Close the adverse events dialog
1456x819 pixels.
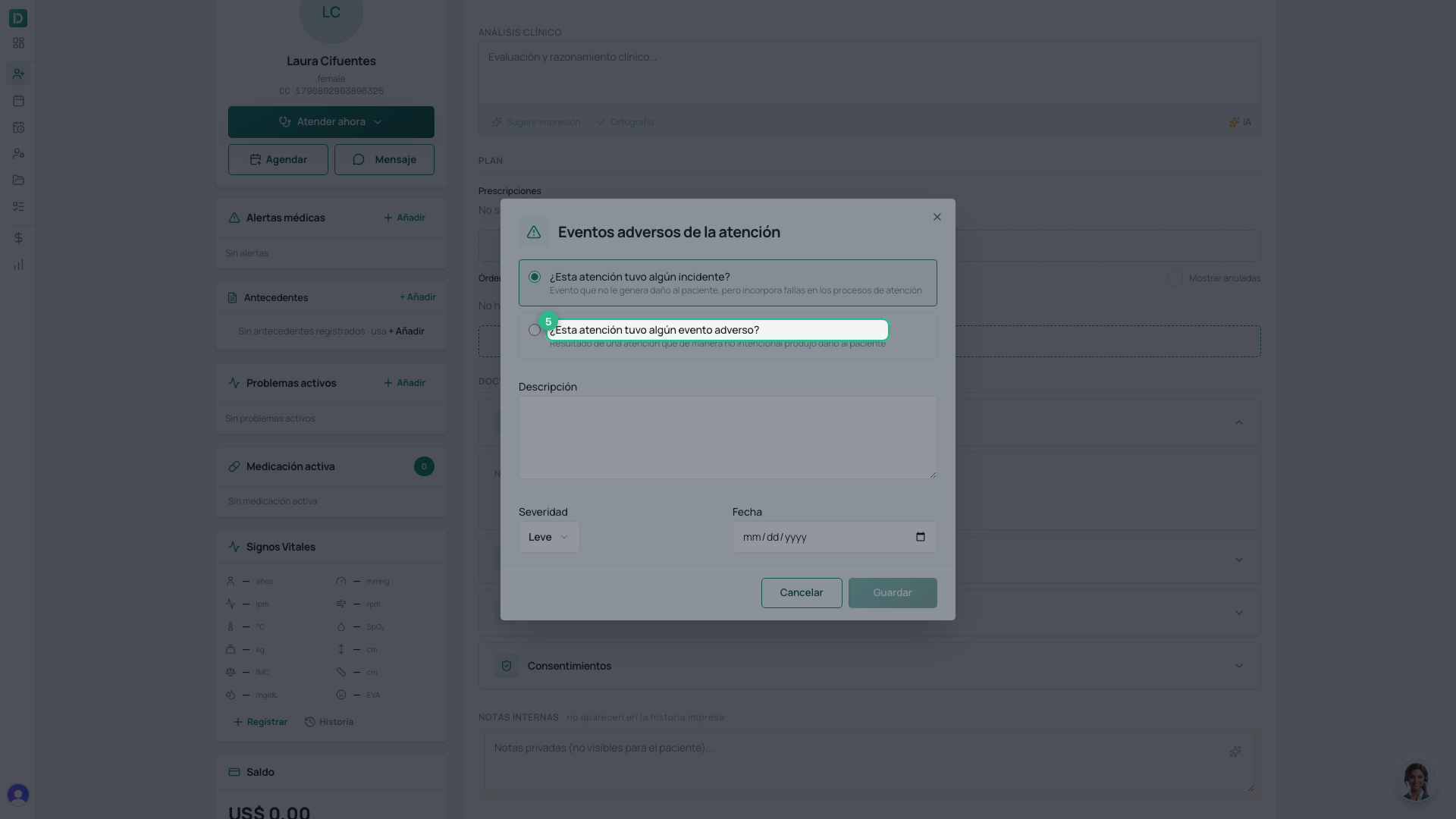[x=937, y=217]
